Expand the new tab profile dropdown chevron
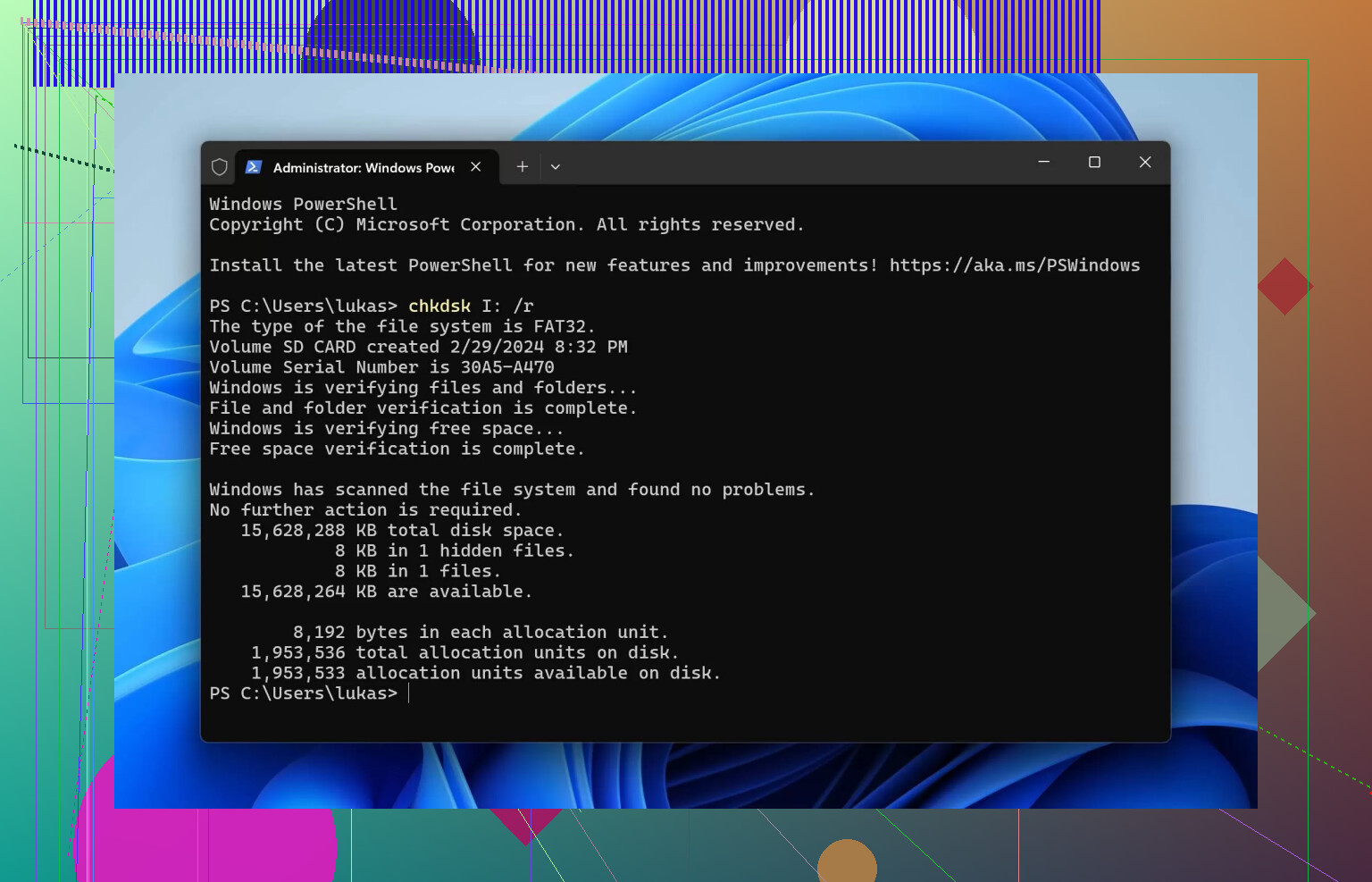1372x882 pixels. point(556,167)
